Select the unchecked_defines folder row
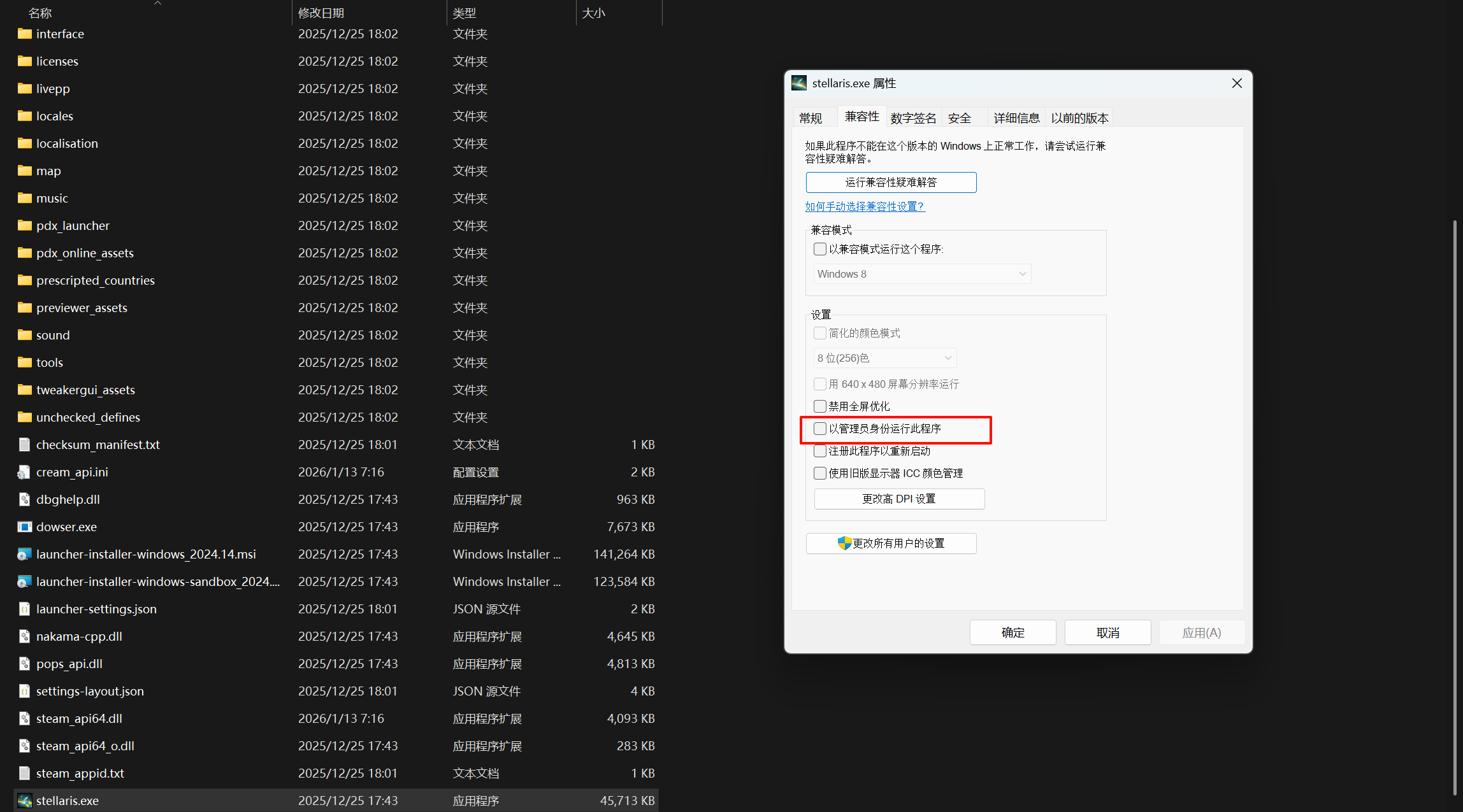The height and width of the screenshot is (812, 1463). 336,417
